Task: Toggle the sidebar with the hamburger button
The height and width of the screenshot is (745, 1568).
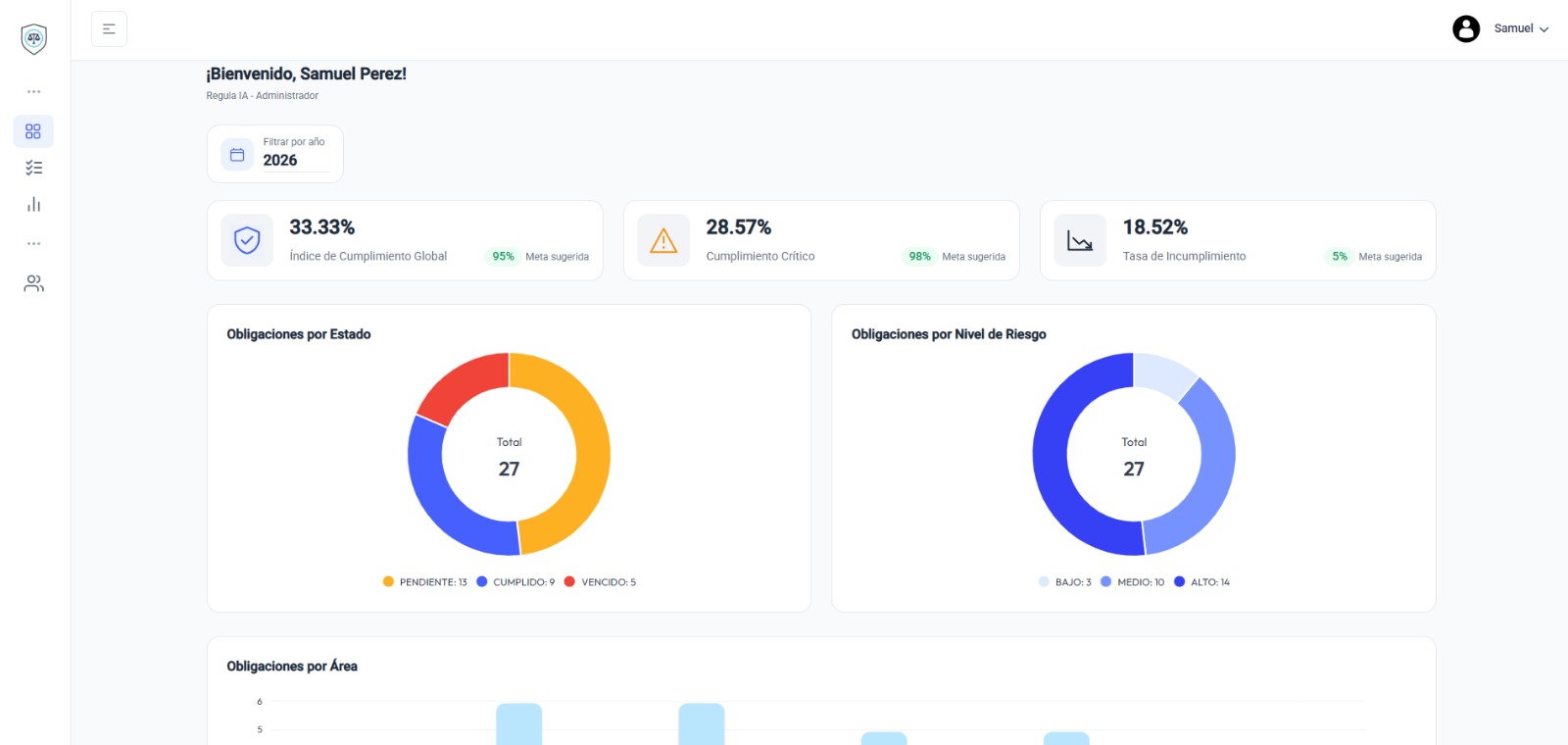Action: tap(109, 28)
